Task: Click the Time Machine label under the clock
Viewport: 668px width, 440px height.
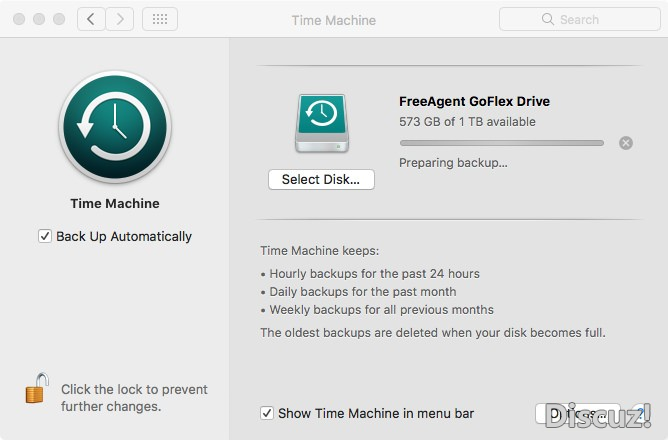Action: 115,204
